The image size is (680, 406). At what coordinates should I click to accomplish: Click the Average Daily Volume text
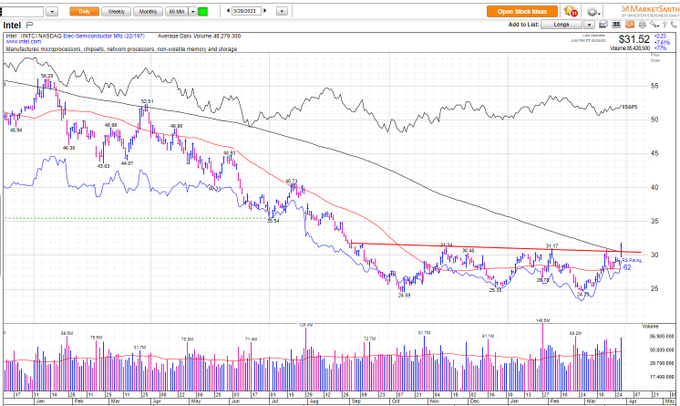[x=199, y=36]
